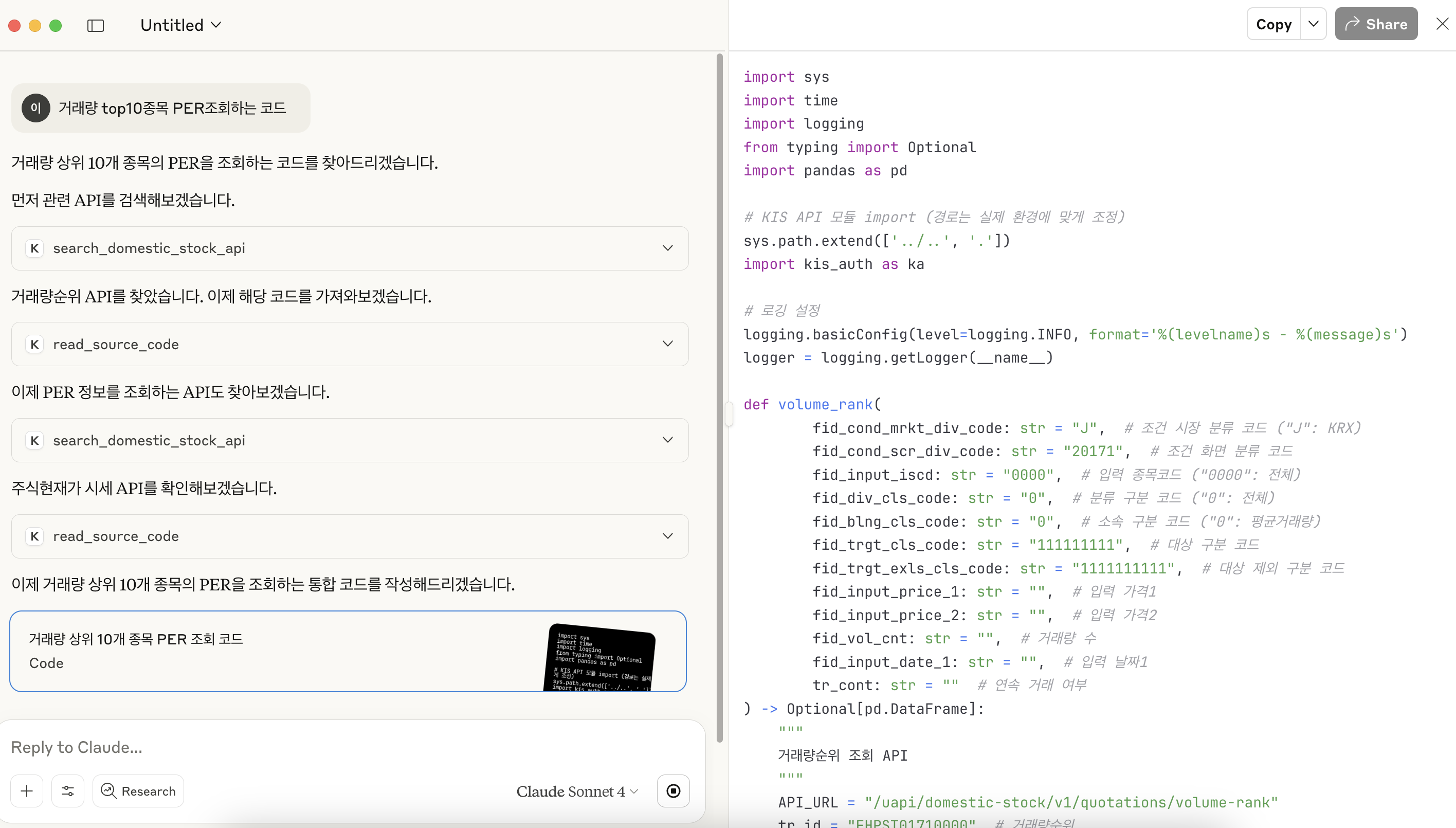The width and height of the screenshot is (1456, 828).
Task: Open the Claude Sonnet 4 model selector
Action: click(577, 791)
